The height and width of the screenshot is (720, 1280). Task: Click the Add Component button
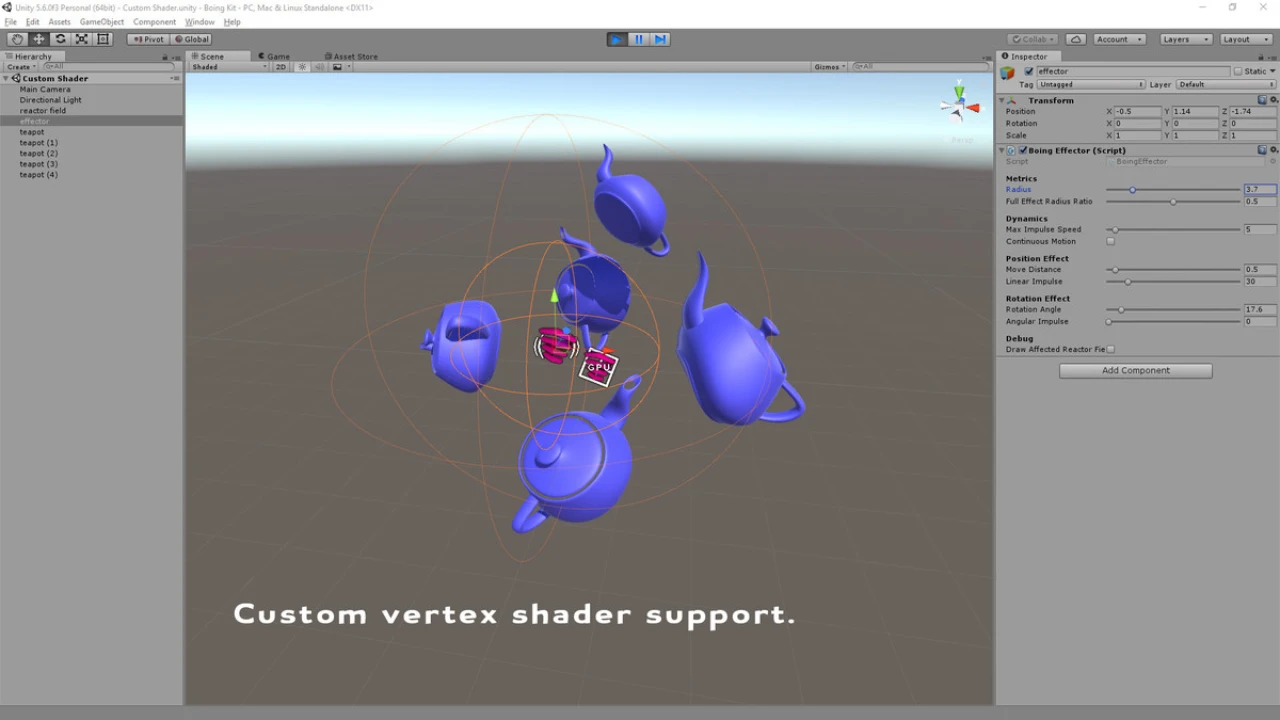click(1135, 370)
